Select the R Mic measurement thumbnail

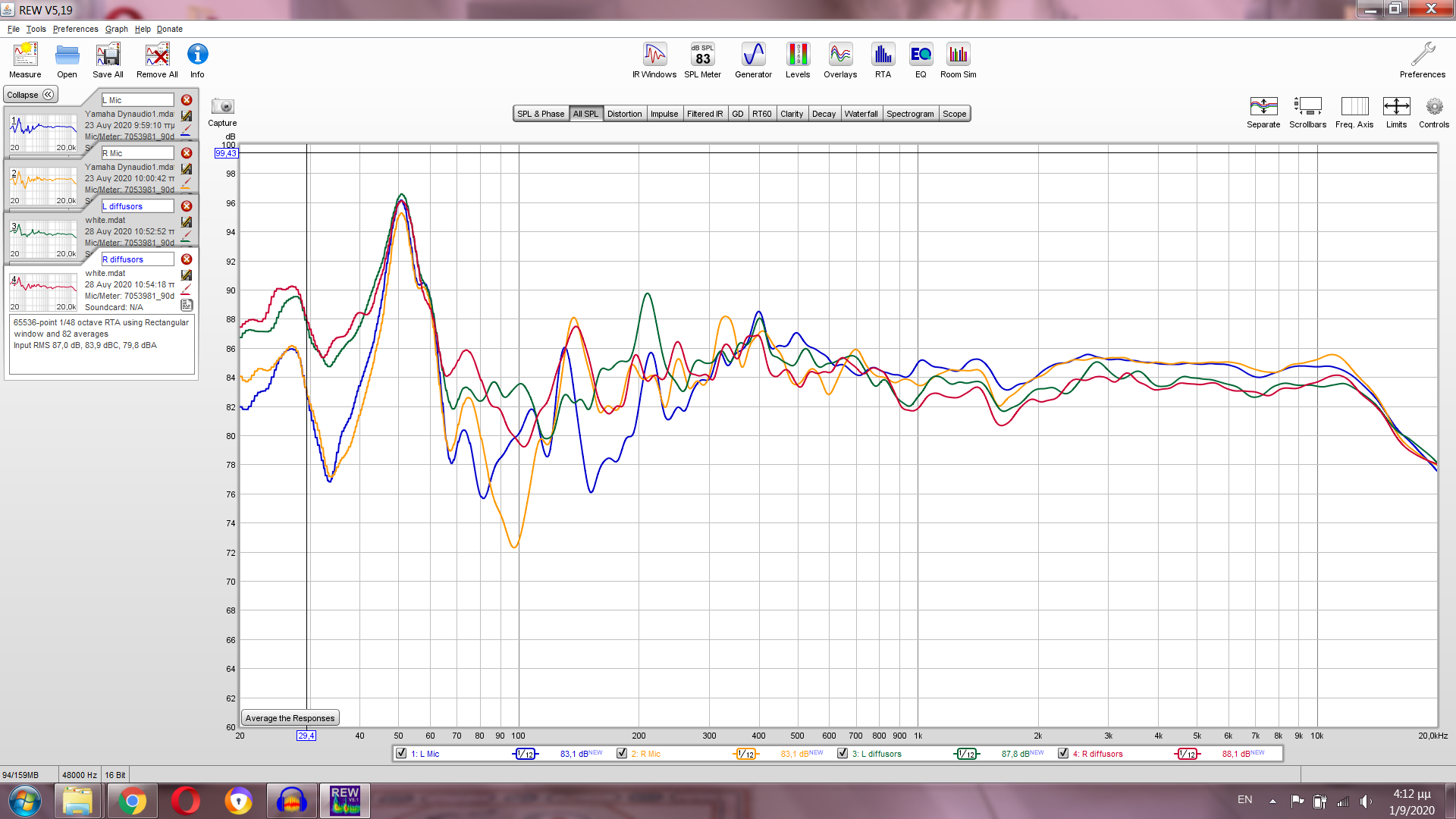(x=43, y=187)
